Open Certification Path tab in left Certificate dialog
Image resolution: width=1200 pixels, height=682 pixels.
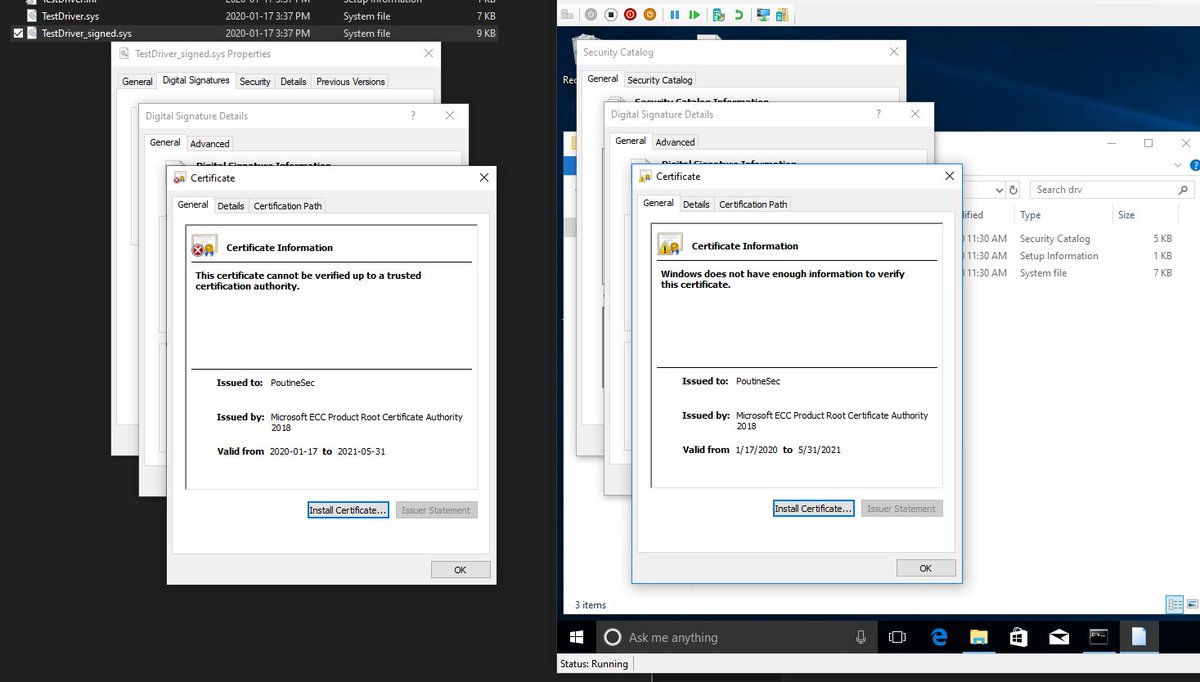[x=288, y=206]
